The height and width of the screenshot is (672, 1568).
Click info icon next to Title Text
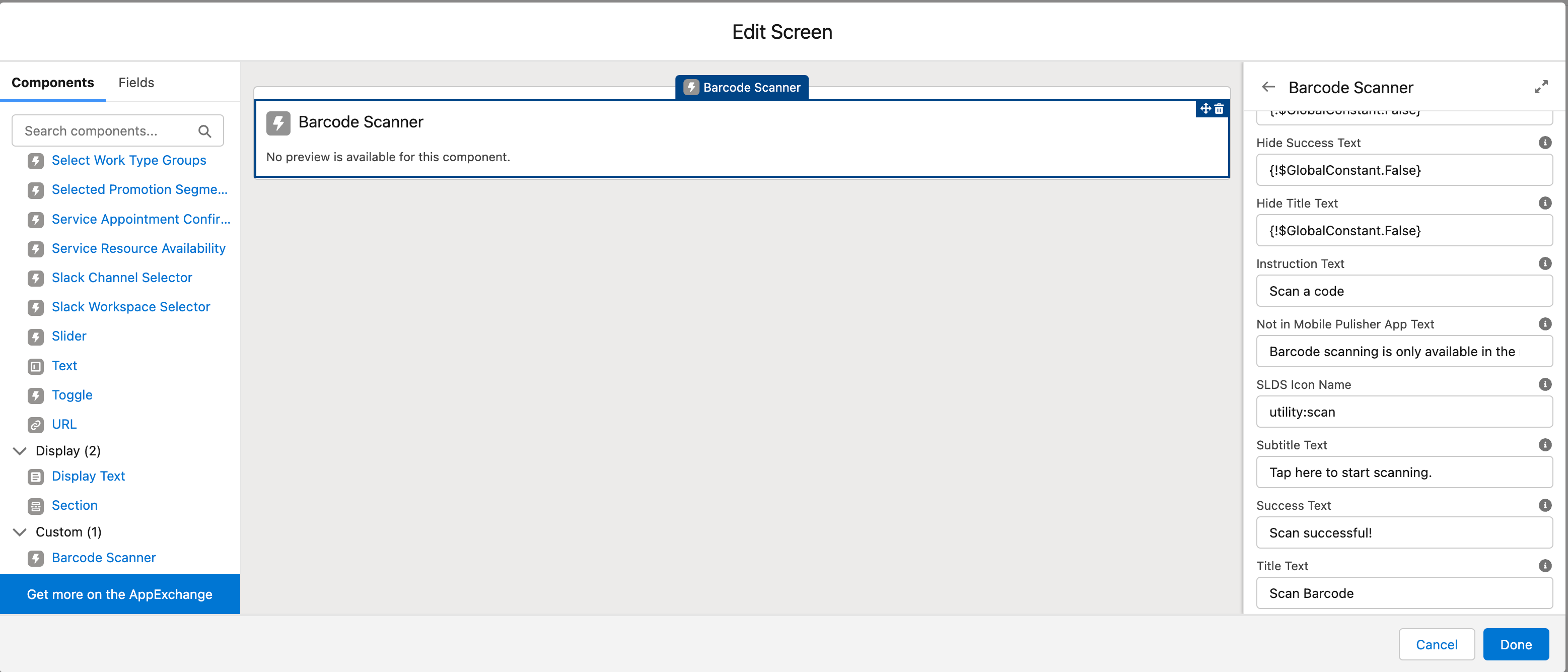tap(1545, 566)
